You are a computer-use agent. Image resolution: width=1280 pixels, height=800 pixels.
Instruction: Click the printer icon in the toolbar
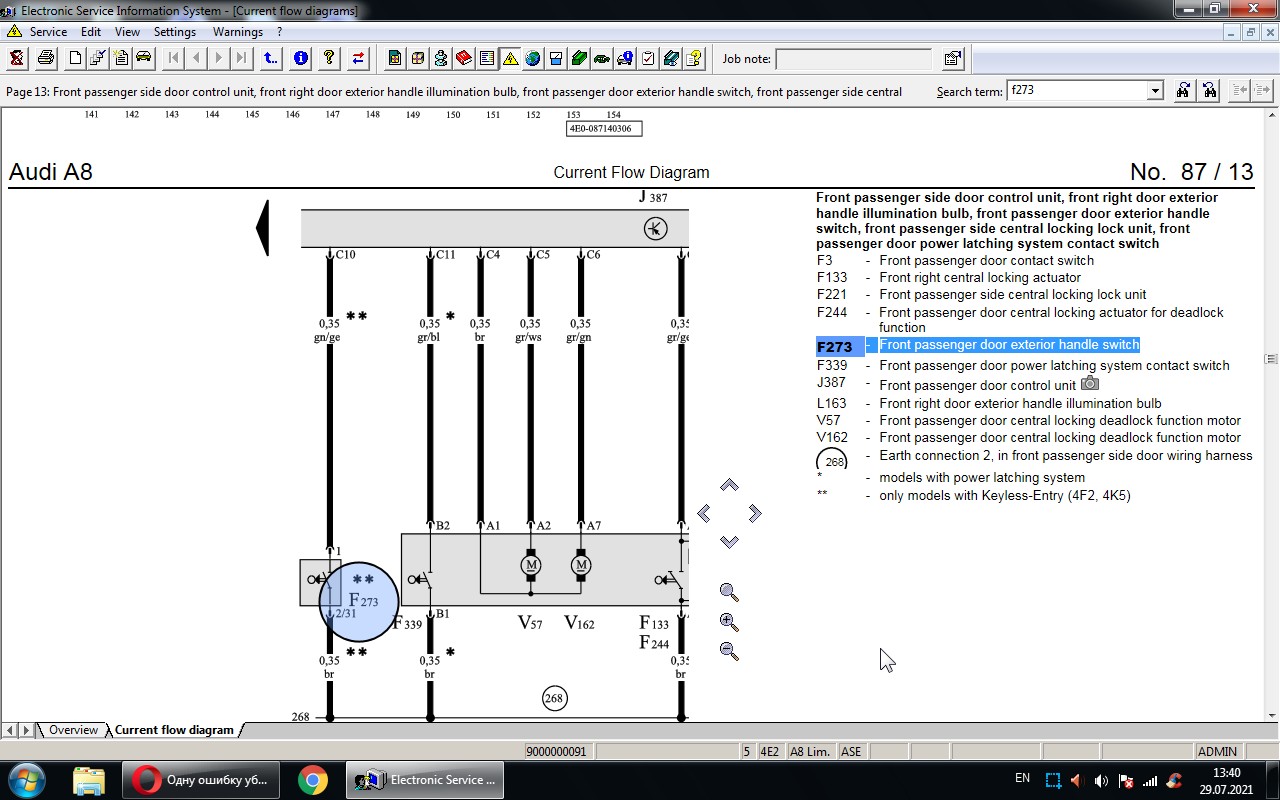point(46,58)
